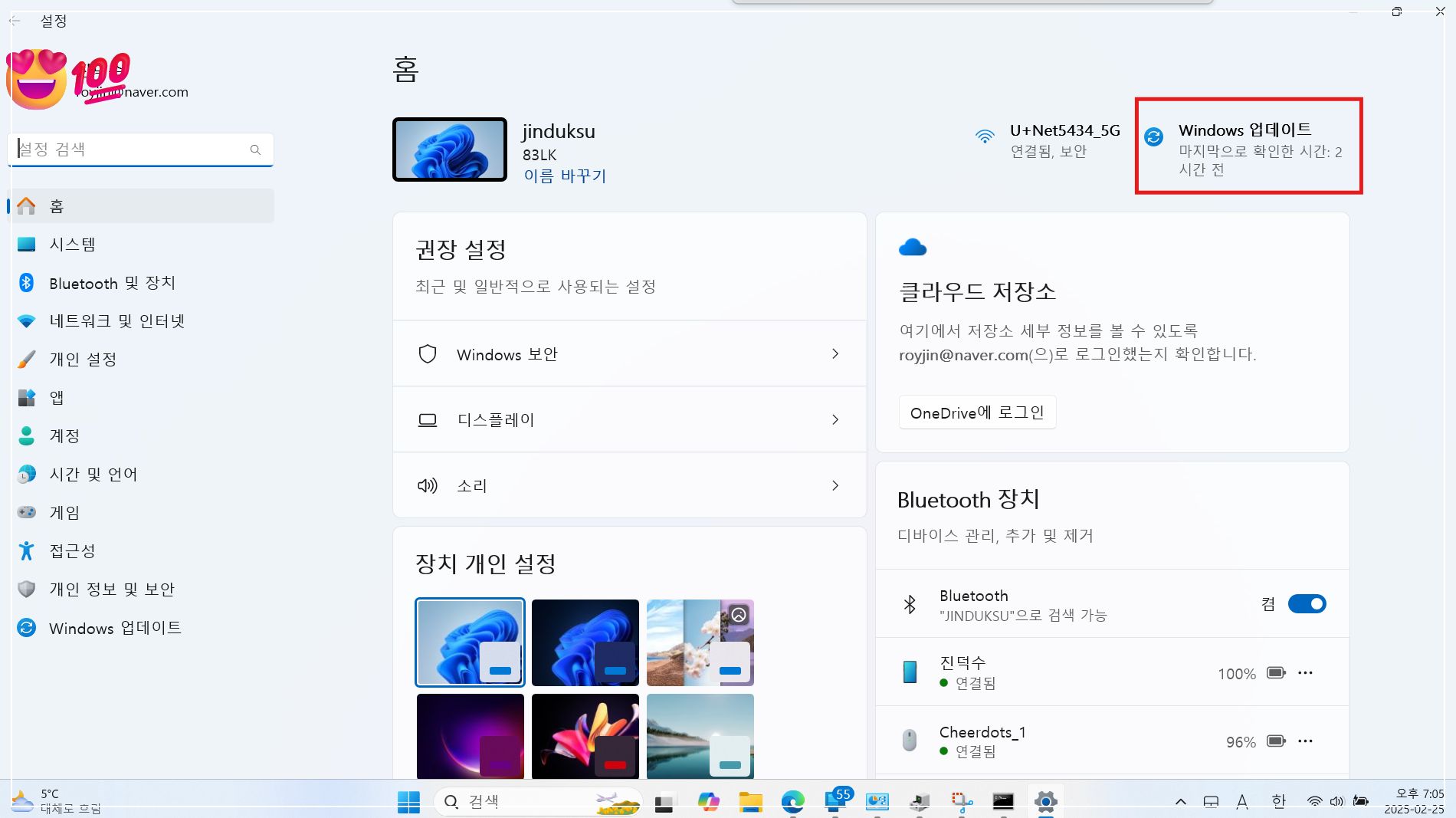Toggle the 한 Korean input mode indicator
Viewport: 1456px width, 818px height.
click(1278, 802)
